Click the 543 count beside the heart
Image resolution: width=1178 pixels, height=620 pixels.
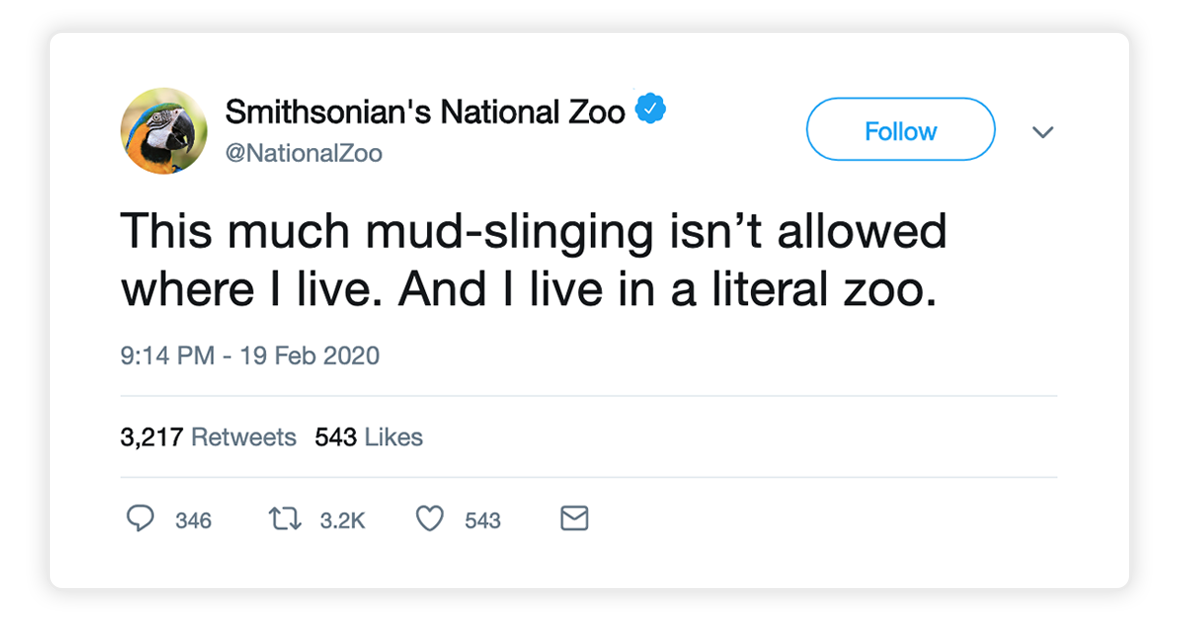[x=482, y=520]
